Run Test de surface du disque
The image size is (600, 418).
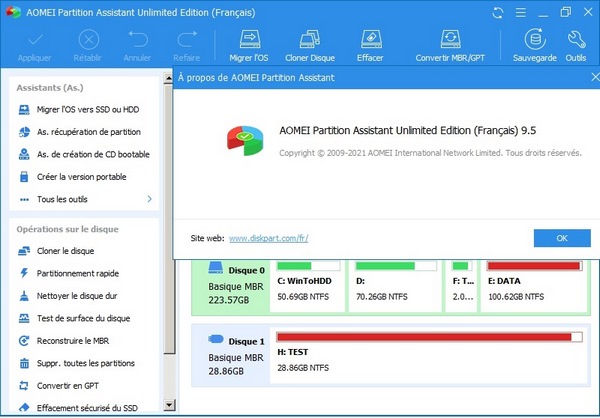tap(74, 318)
